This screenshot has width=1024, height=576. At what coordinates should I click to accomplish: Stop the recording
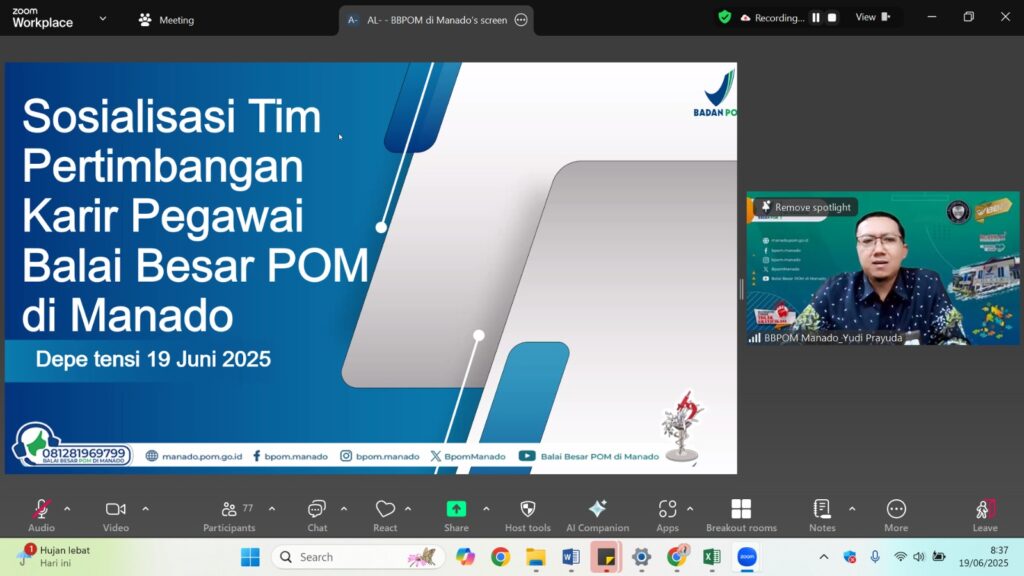click(x=832, y=18)
